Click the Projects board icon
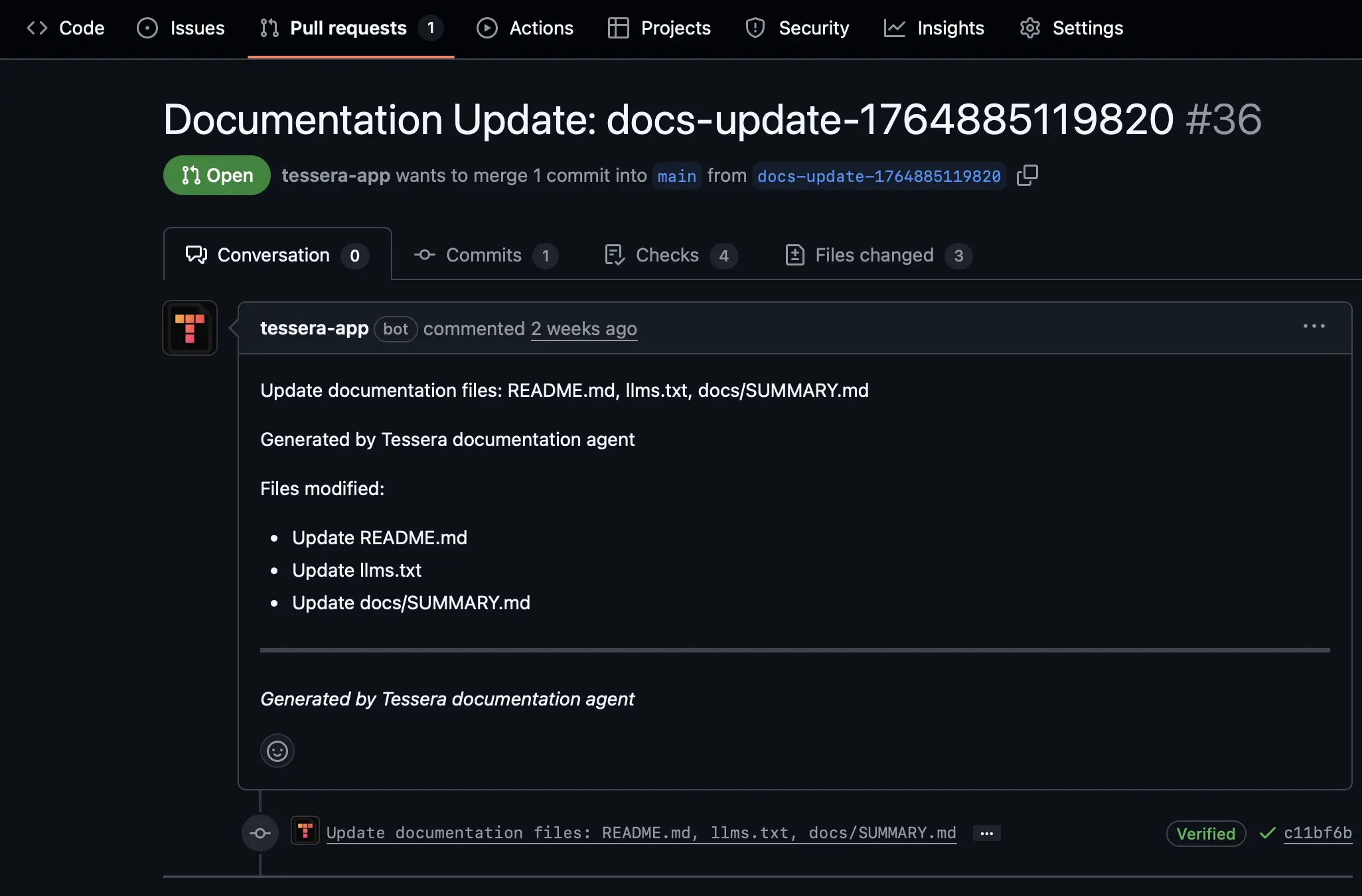 pyautogui.click(x=617, y=28)
